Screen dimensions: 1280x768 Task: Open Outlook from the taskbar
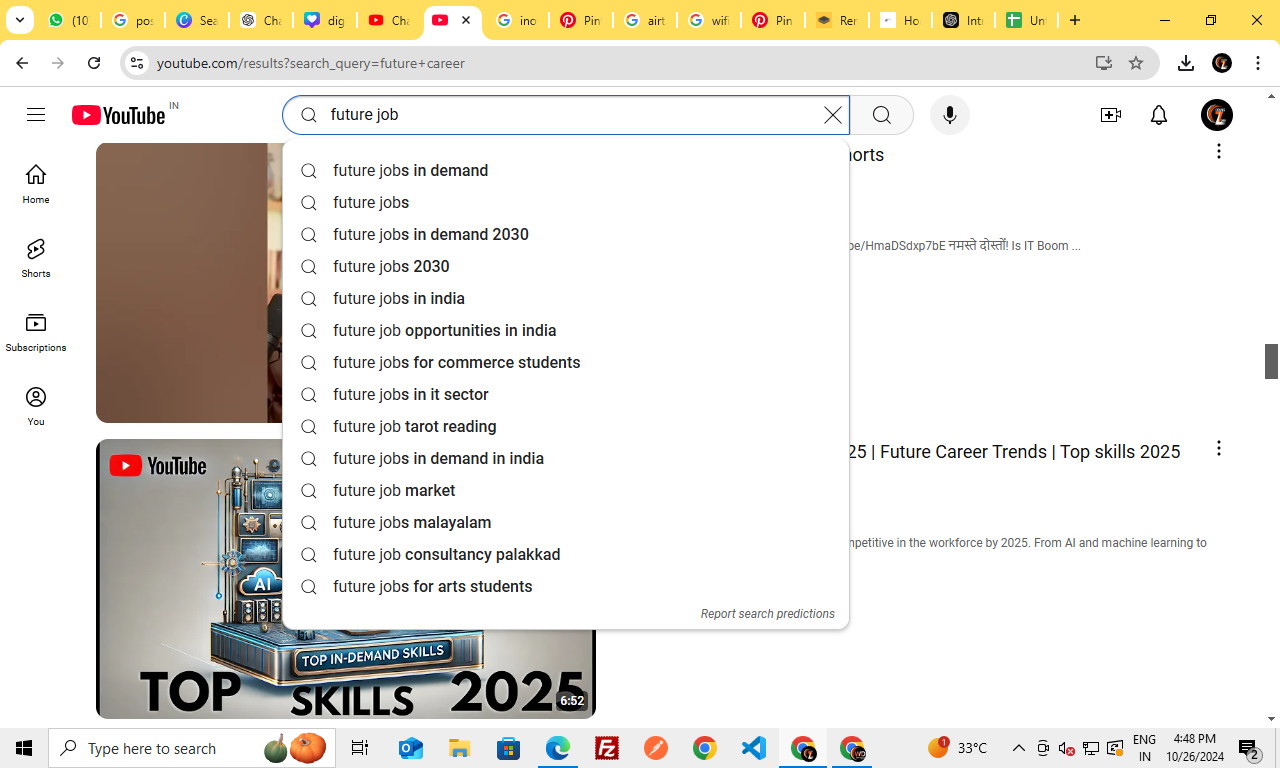410,748
